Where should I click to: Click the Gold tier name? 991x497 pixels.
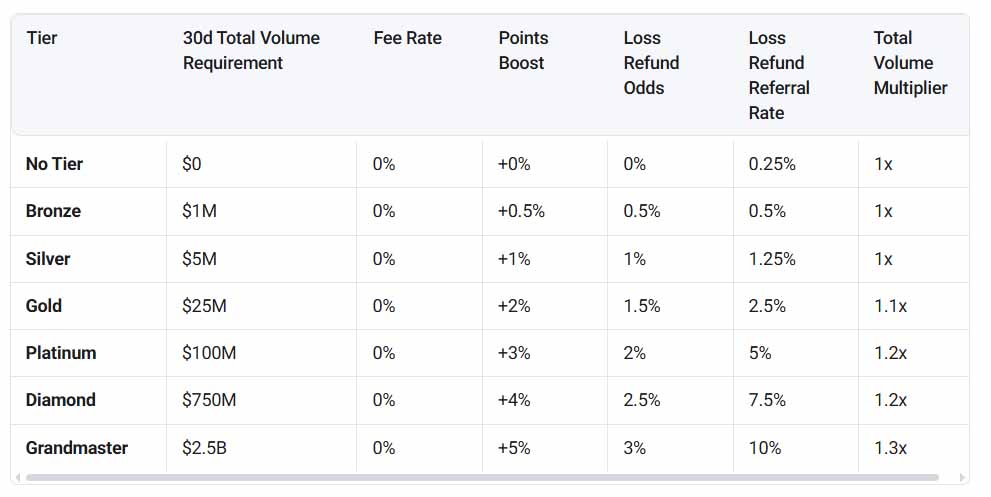tap(44, 305)
